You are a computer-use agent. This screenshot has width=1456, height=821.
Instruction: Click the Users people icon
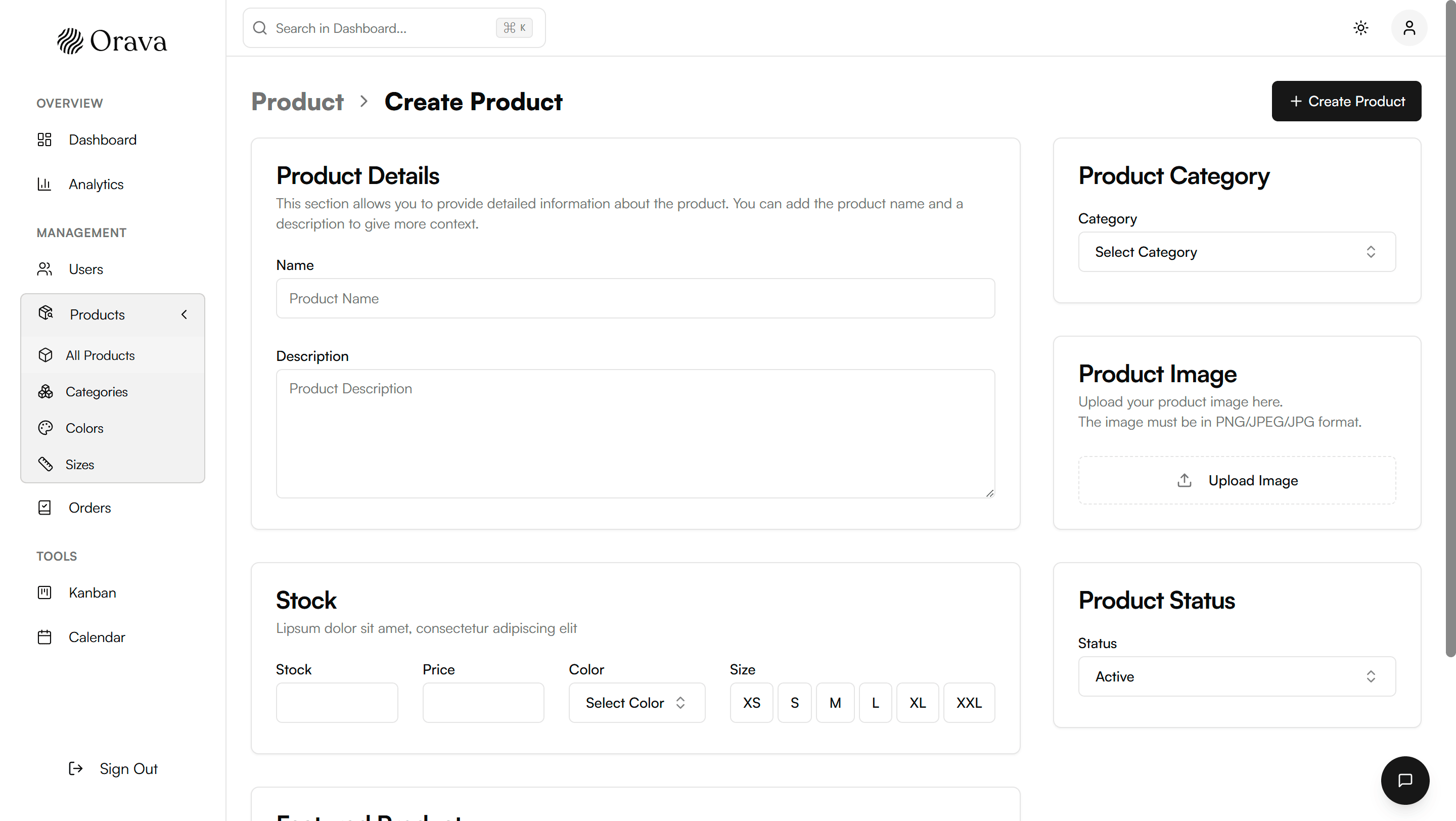pyautogui.click(x=44, y=269)
